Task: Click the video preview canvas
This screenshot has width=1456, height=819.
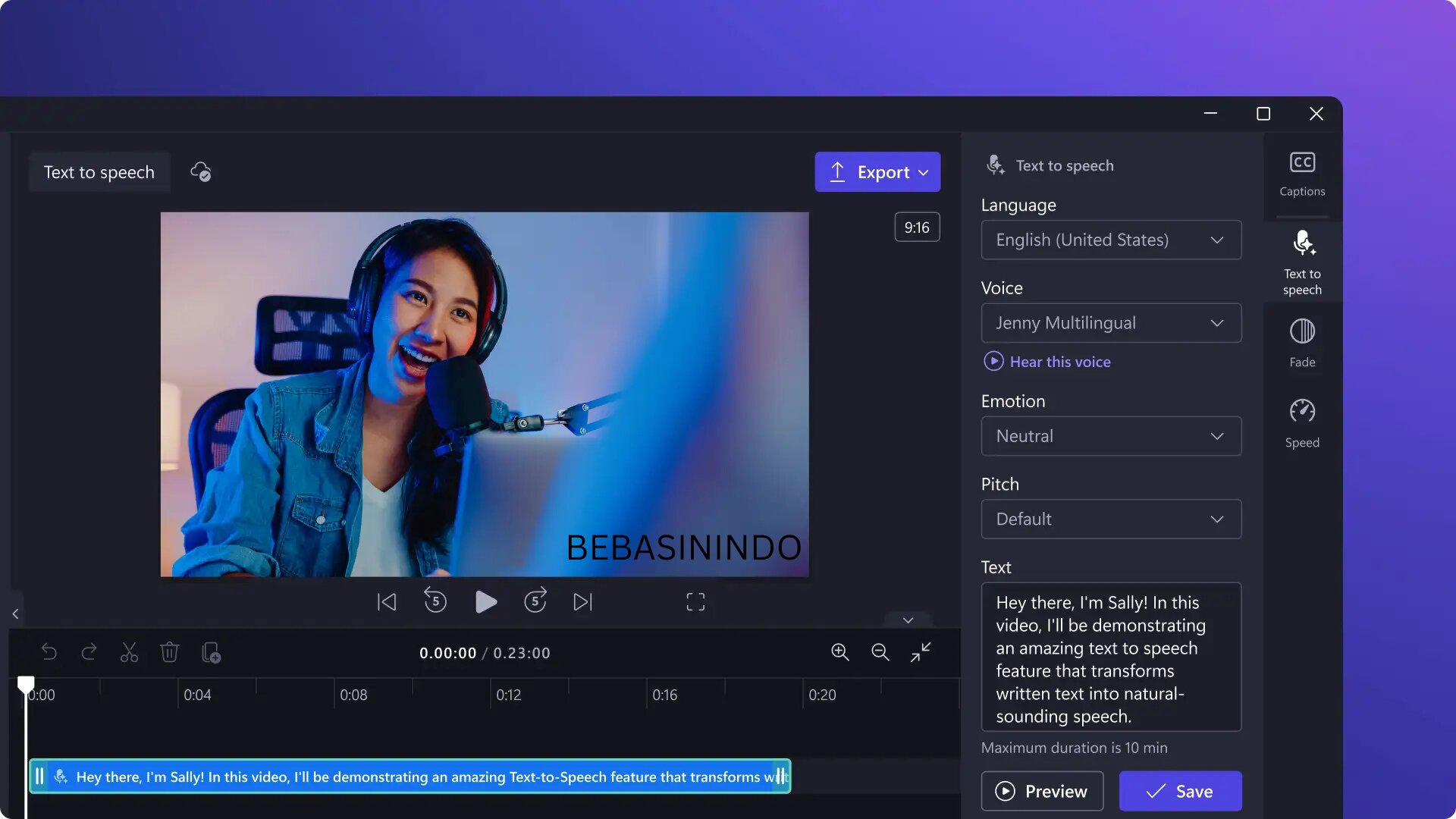Action: pyautogui.click(x=485, y=394)
